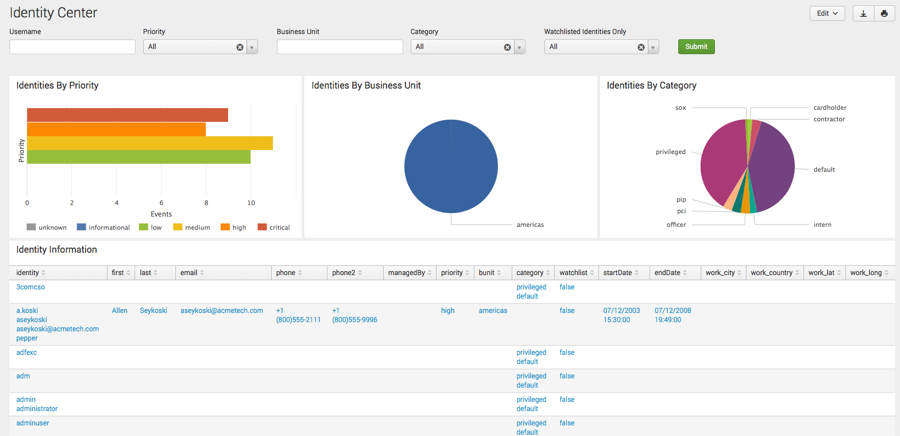
Task: Open the Edit menu
Action: pos(827,14)
